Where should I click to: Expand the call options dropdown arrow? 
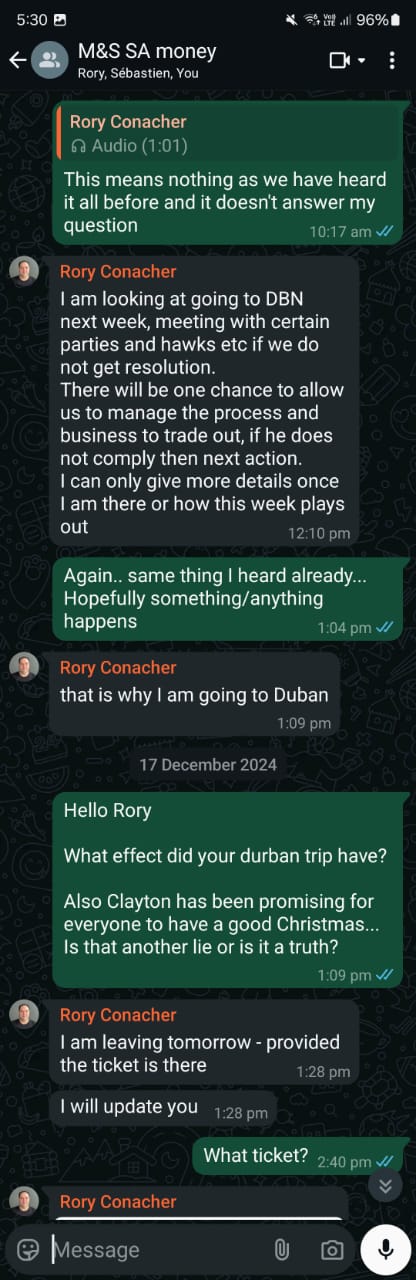(x=361, y=60)
